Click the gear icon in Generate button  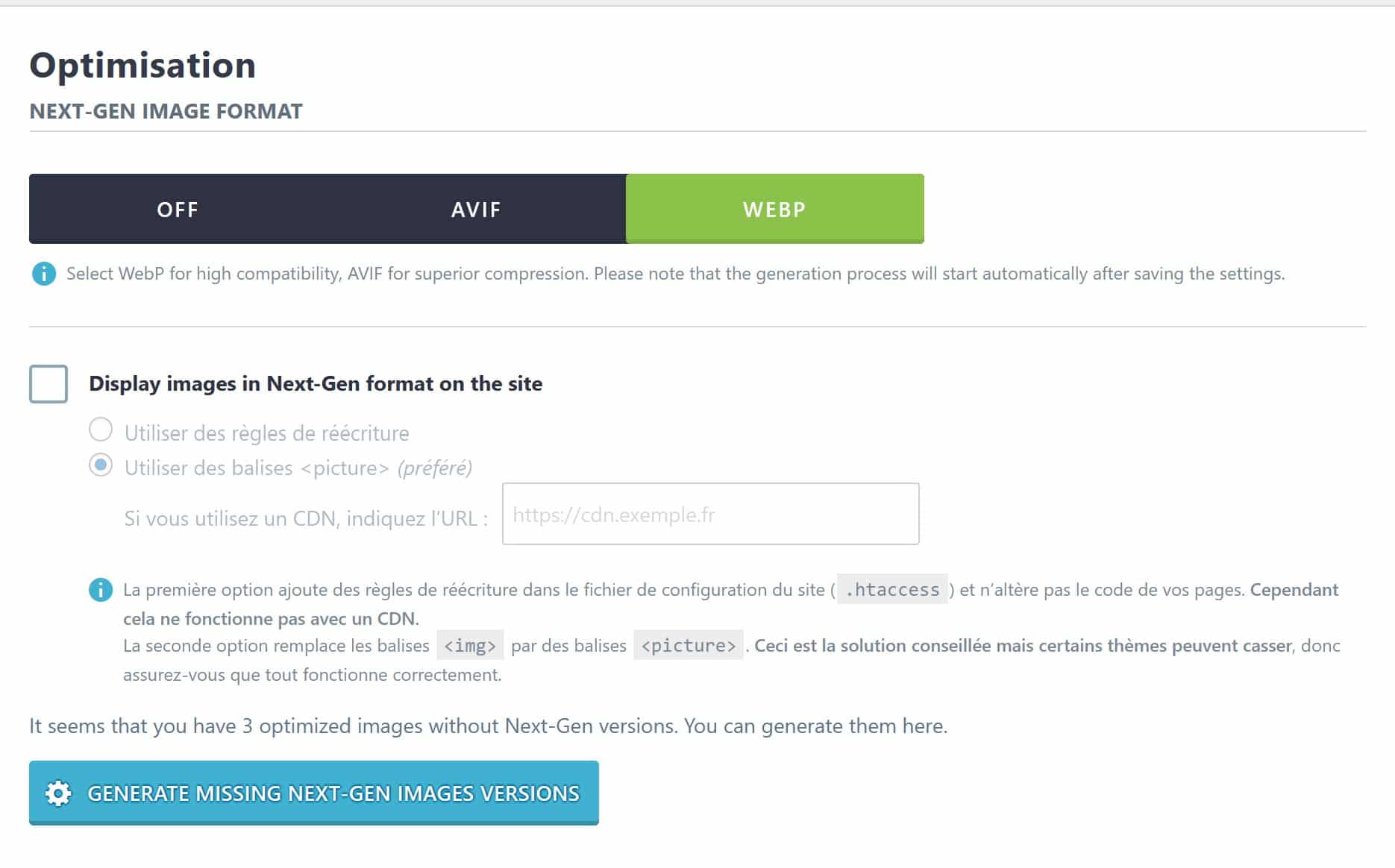[x=58, y=793]
